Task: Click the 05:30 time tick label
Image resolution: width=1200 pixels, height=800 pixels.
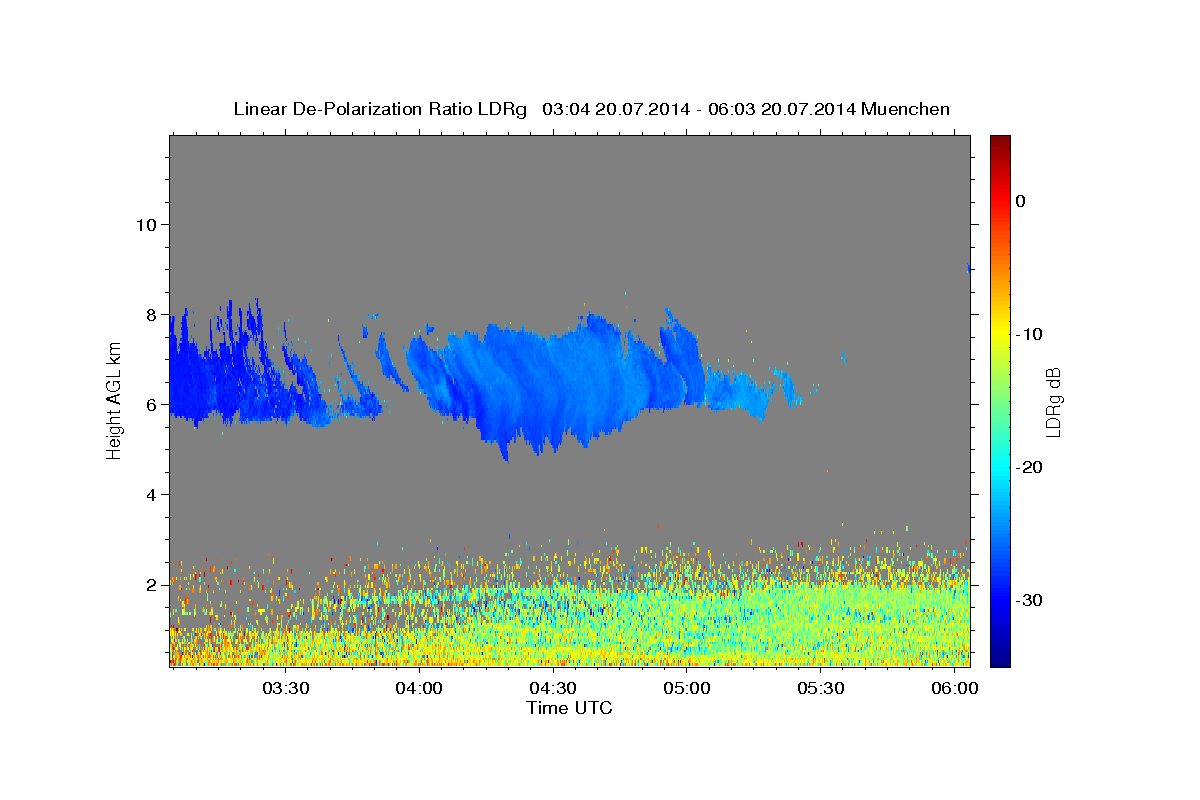Action: (821, 688)
